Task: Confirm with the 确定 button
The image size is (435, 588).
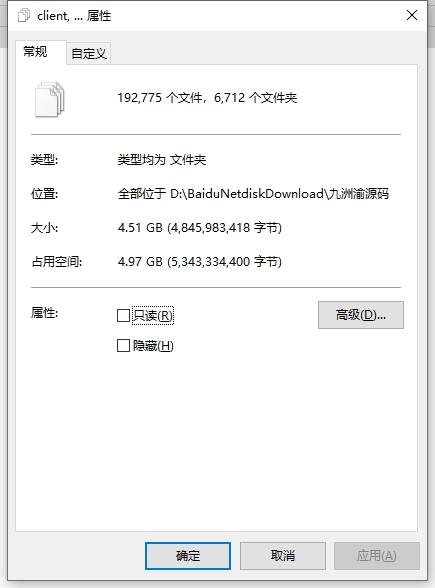Action: 188,556
